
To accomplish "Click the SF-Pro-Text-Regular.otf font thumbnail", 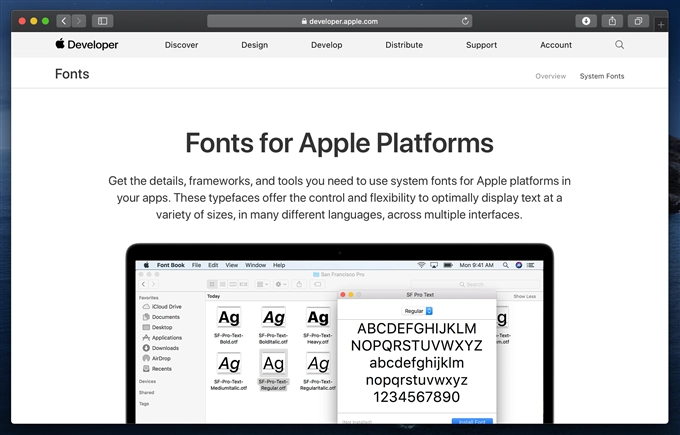I will coord(273,363).
